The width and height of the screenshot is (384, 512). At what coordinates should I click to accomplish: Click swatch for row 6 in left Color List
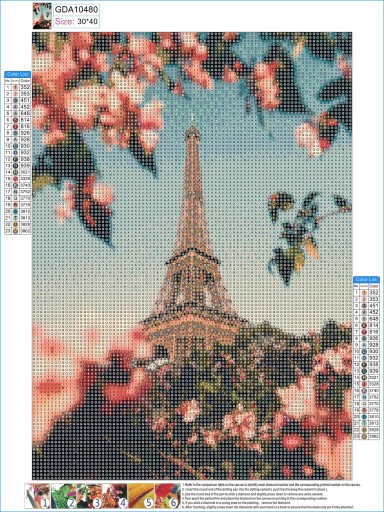(15, 120)
